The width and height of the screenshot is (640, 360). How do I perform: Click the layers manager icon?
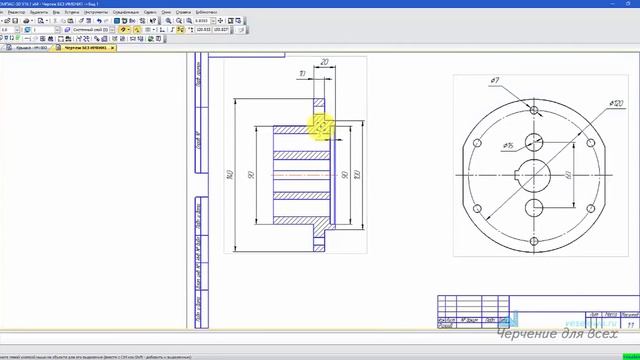pyautogui.click(x=67, y=30)
